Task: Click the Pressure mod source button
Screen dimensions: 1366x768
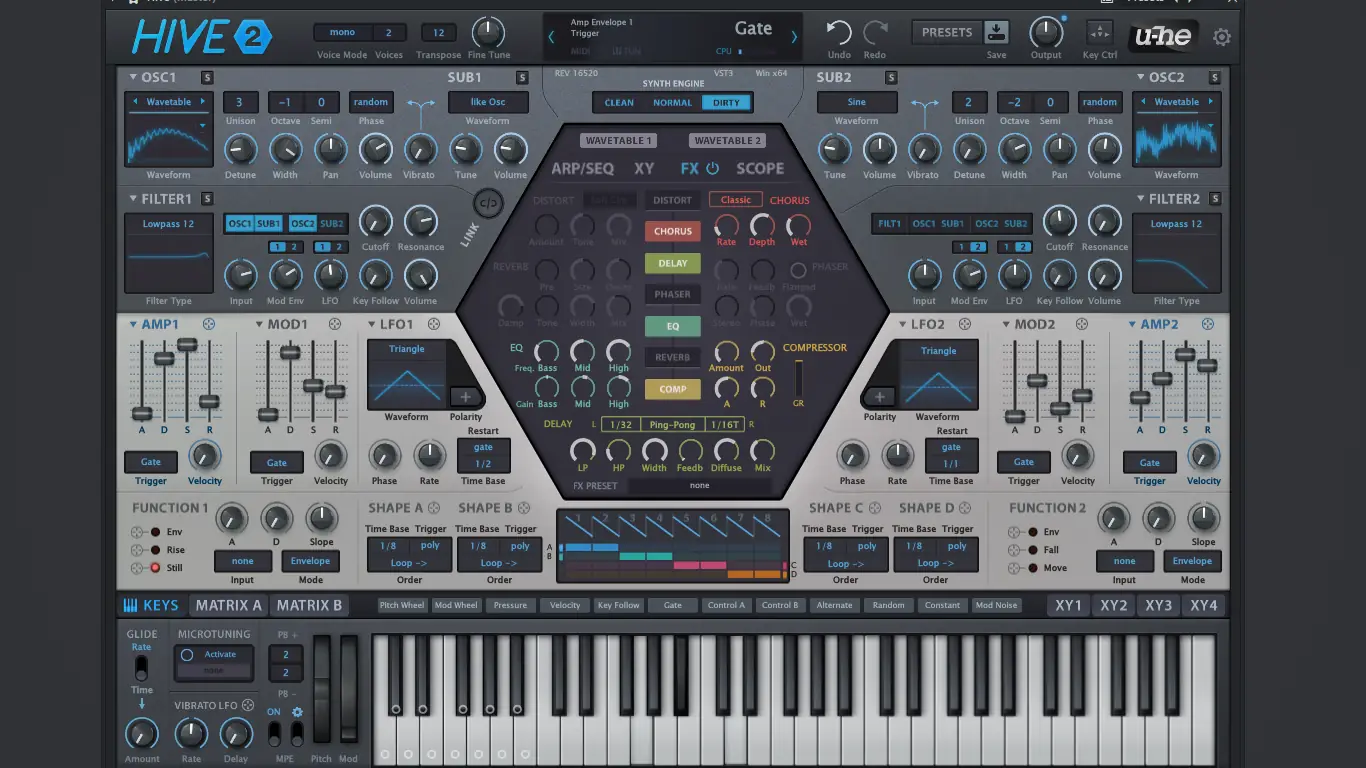Action: [510, 605]
